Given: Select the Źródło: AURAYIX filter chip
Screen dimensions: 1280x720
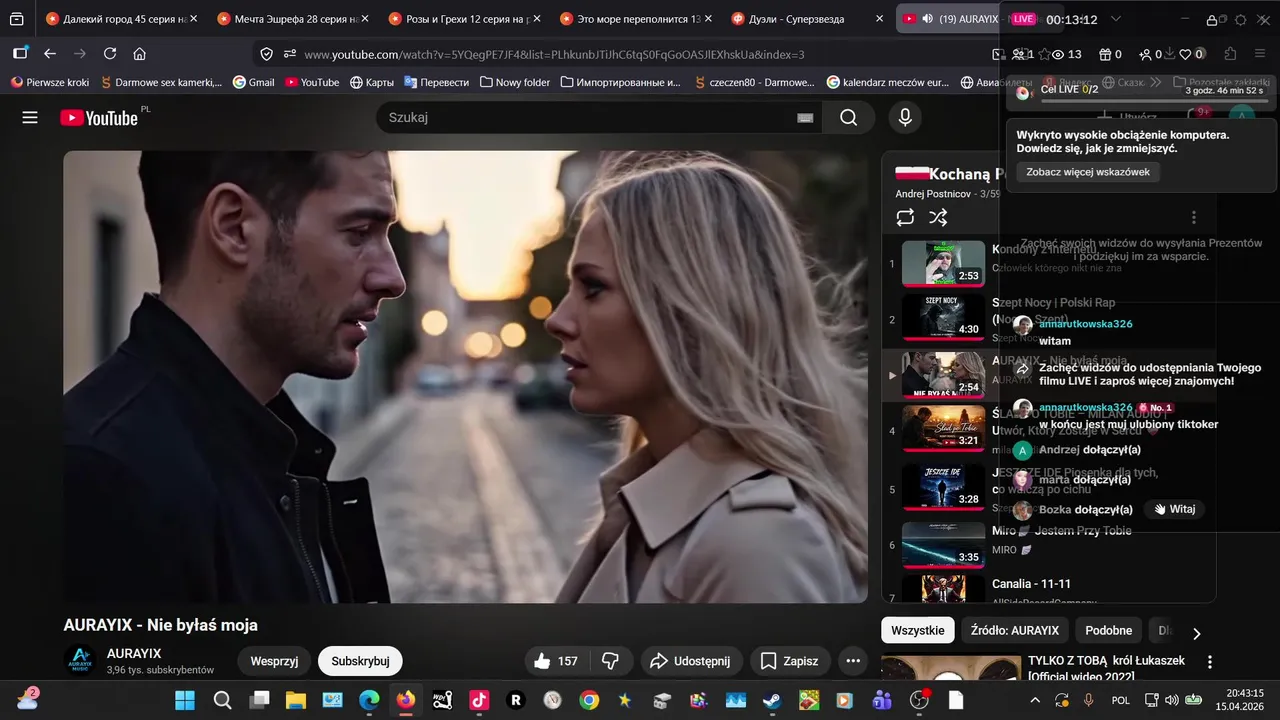Looking at the screenshot, I should point(1014,631).
